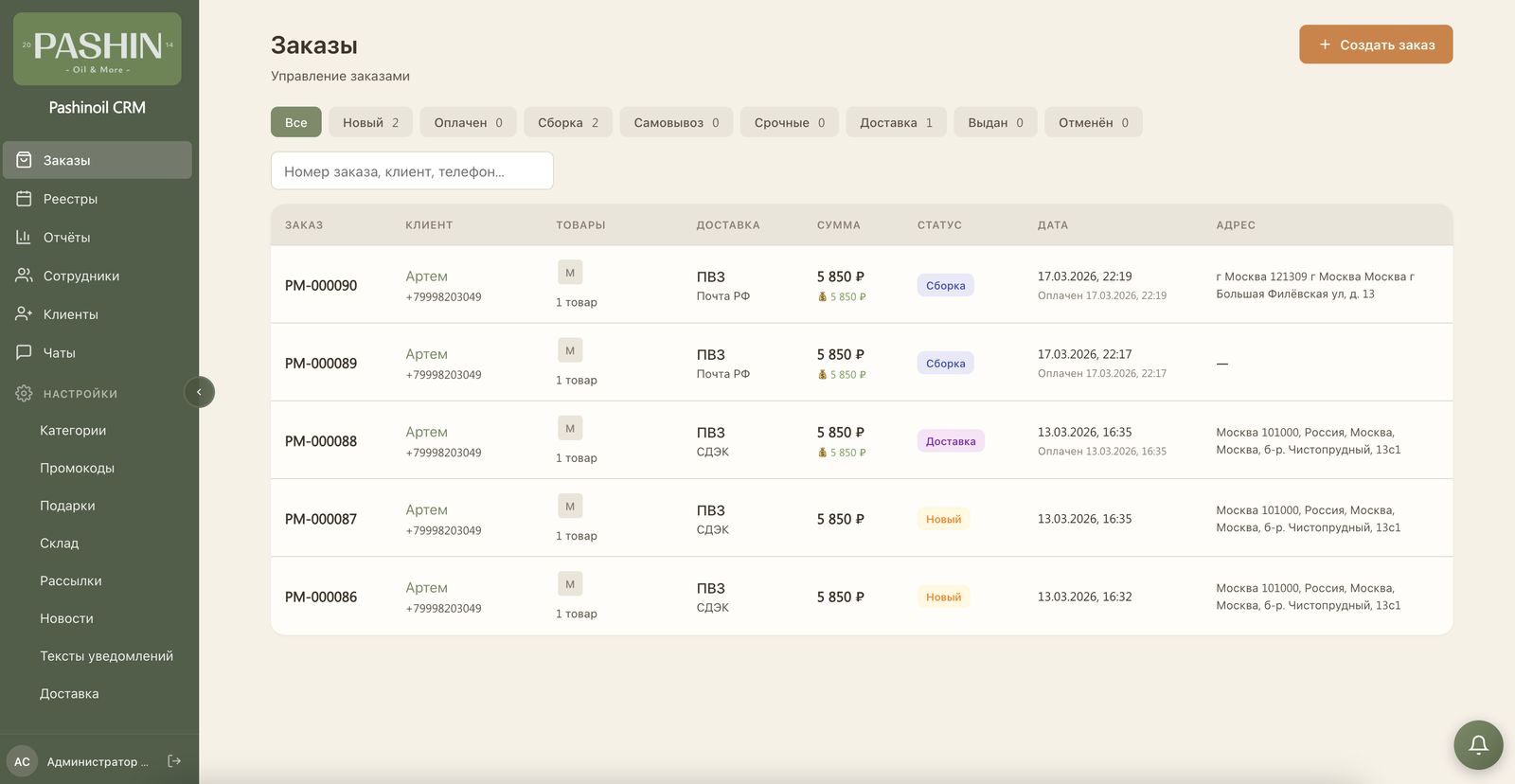Screen dimensions: 1515x784
Task: Filter orders by Оплачен status
Action: click(468, 122)
